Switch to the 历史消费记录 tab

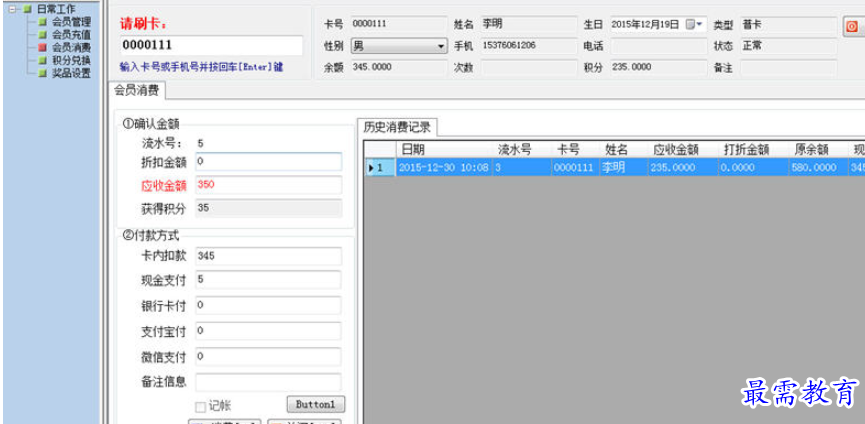397,127
